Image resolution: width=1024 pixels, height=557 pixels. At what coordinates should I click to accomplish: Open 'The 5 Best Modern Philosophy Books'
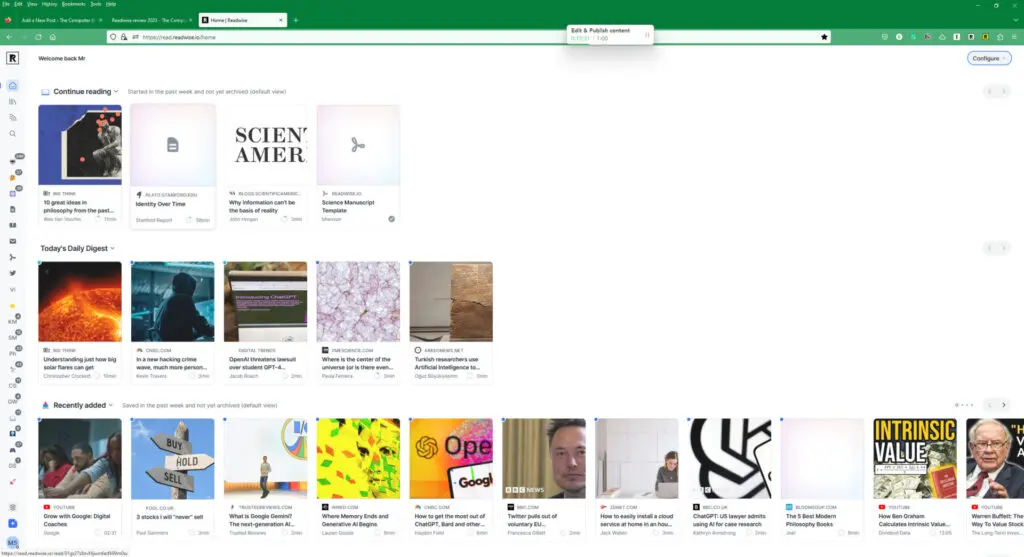822,478
